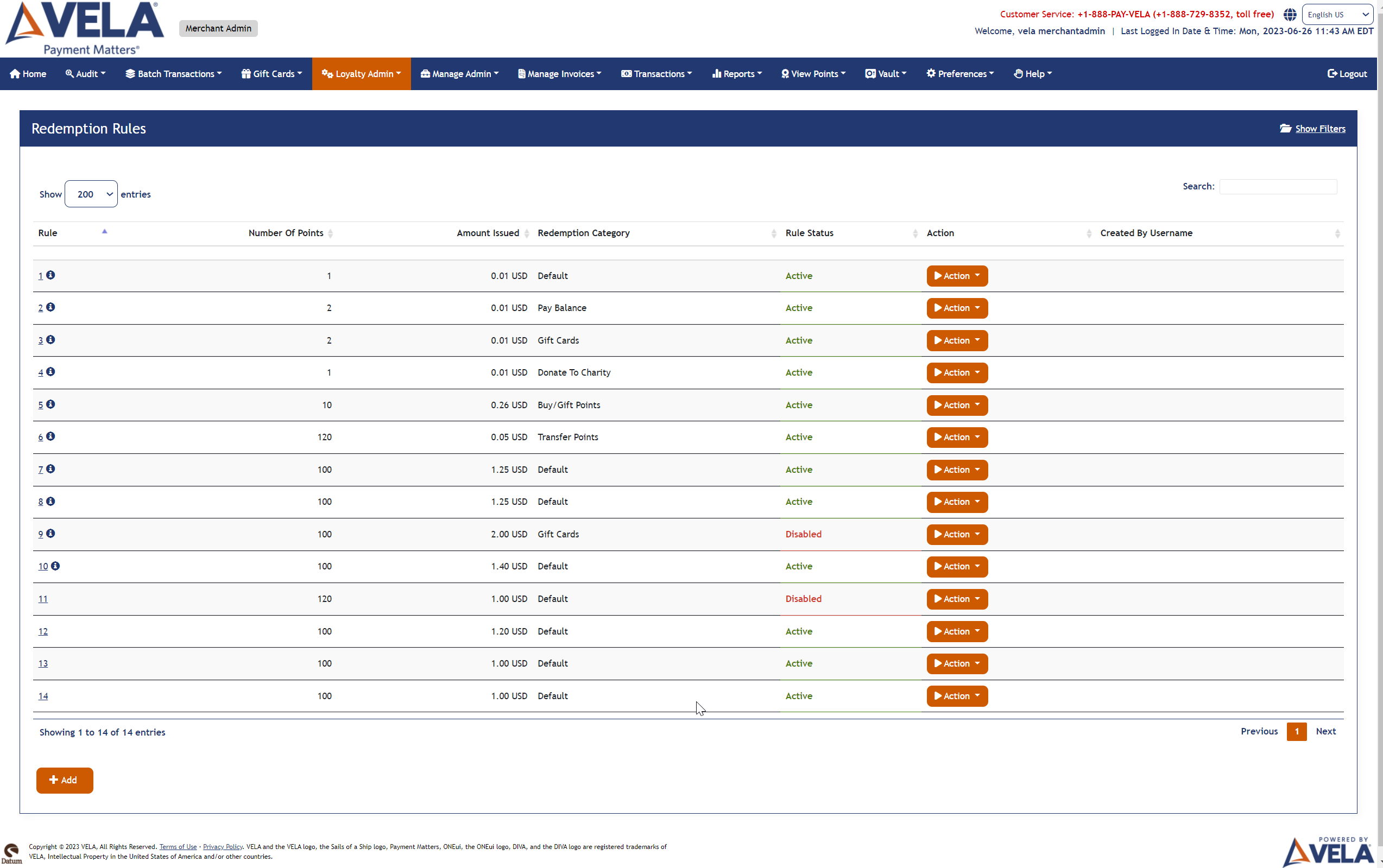Open the Reports menu
This screenshot has width=1383, height=868.
click(x=737, y=73)
